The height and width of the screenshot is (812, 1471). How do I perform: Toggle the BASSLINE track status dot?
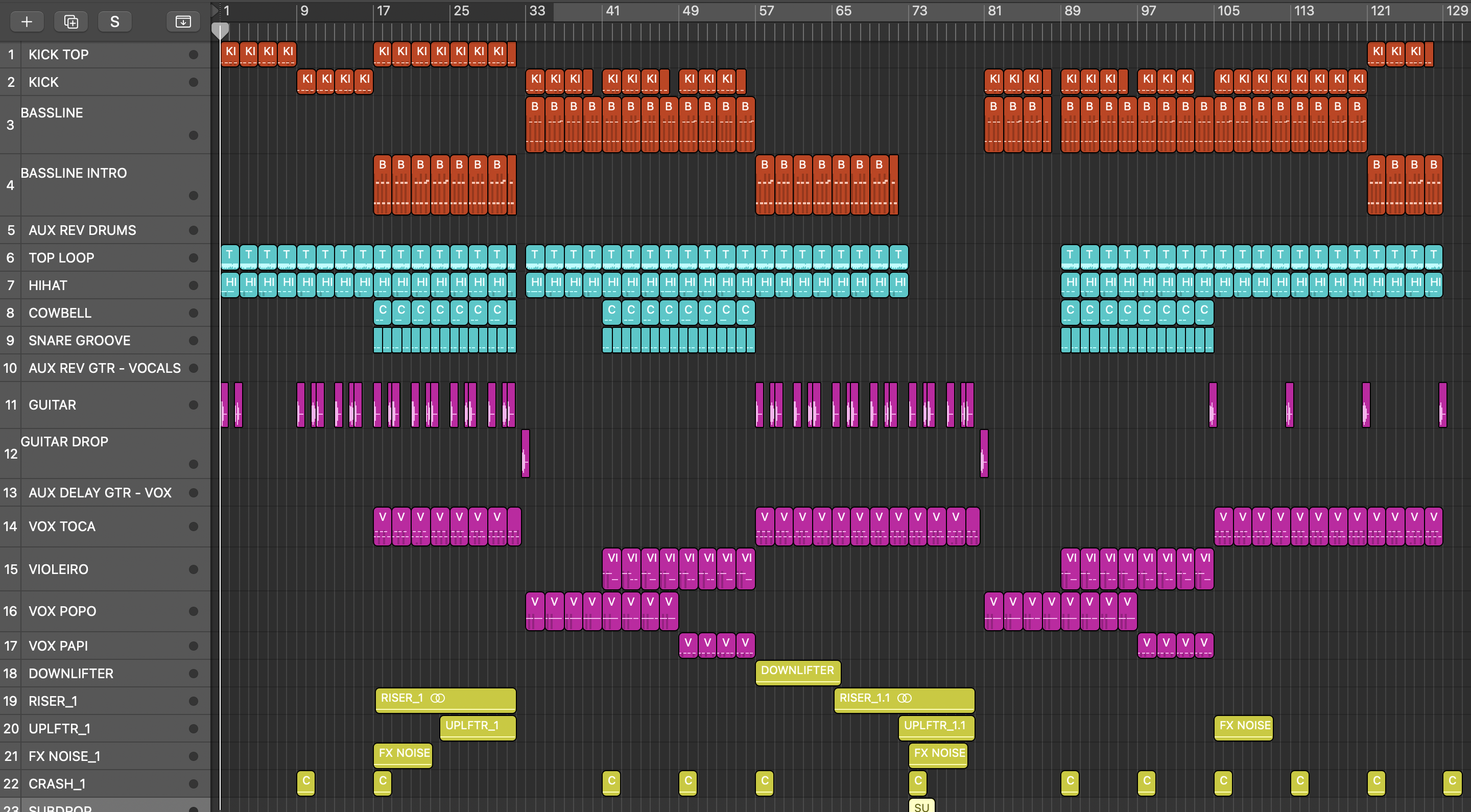point(194,135)
